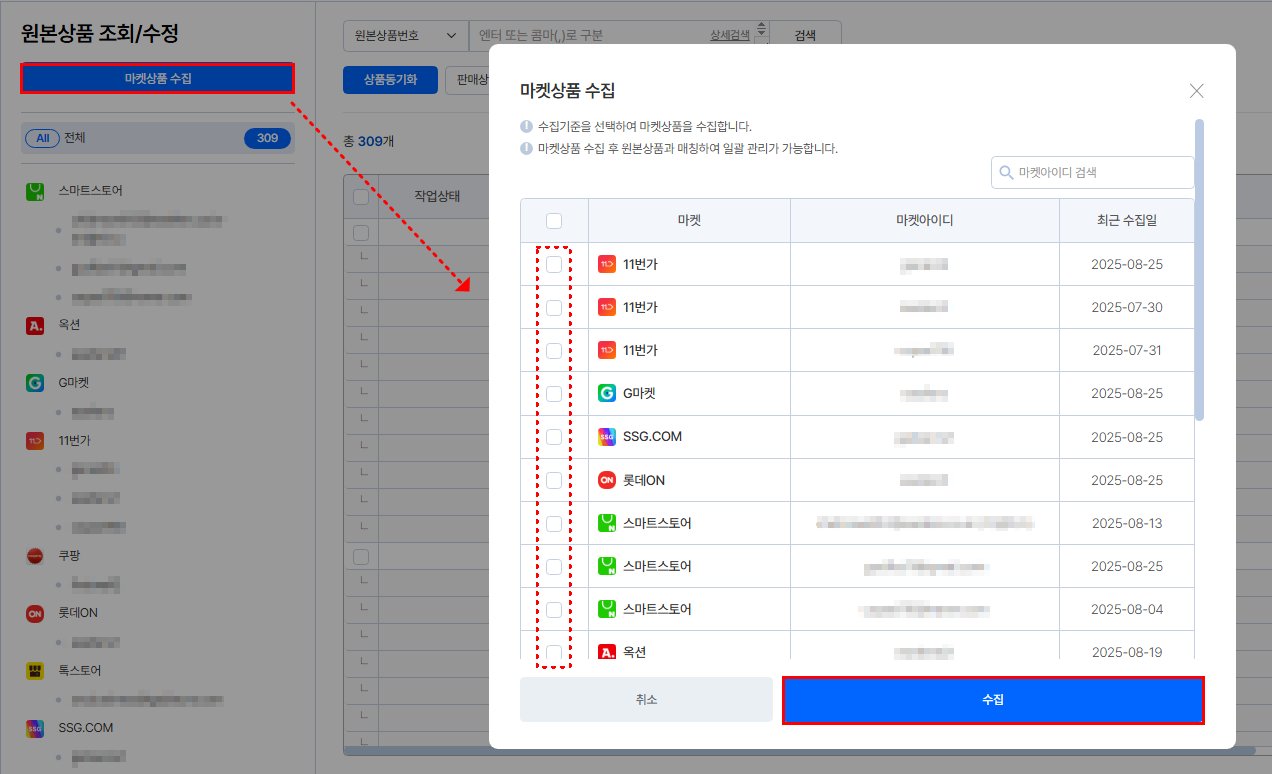The image size is (1272, 774).
Task: Click the All badge icon next to 전체
Action: click(x=43, y=138)
